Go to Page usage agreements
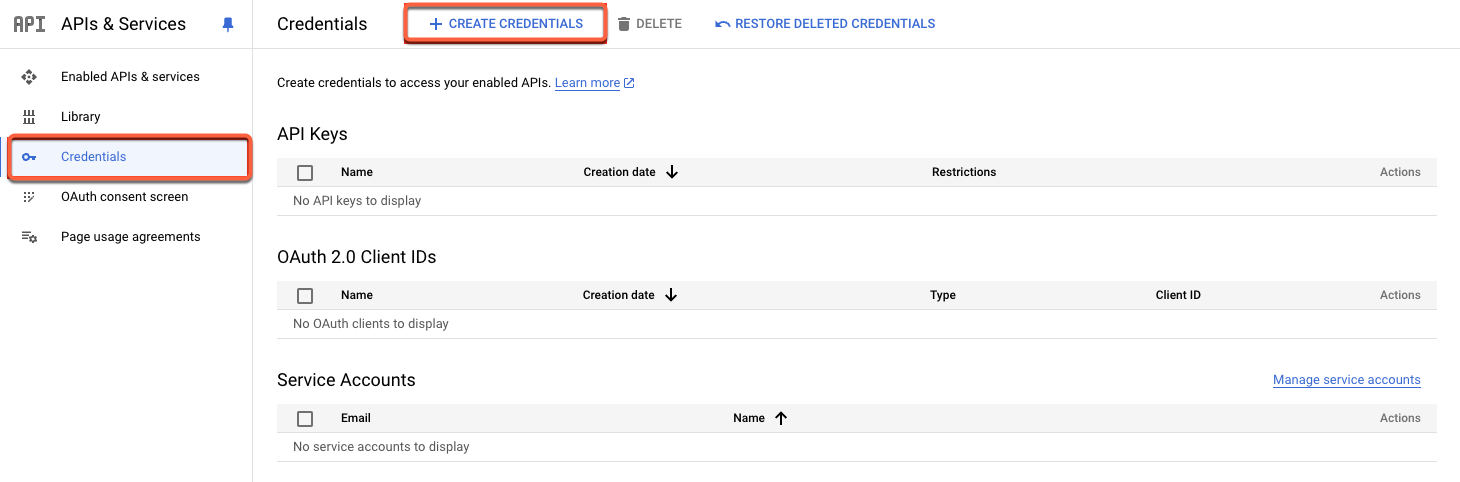The height and width of the screenshot is (482, 1460). [x=130, y=237]
